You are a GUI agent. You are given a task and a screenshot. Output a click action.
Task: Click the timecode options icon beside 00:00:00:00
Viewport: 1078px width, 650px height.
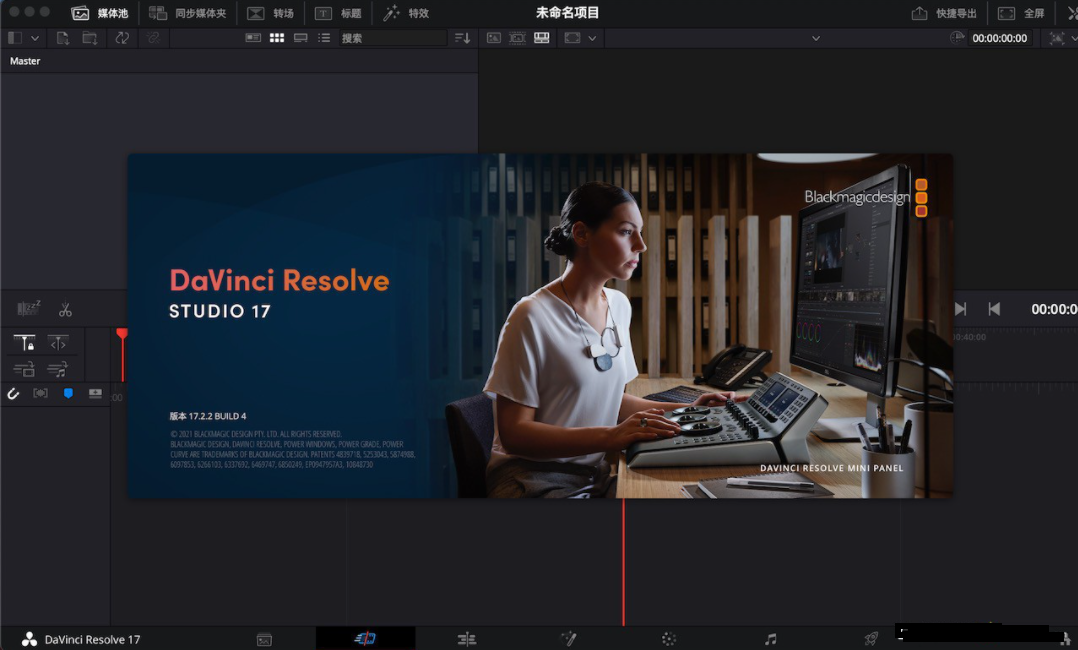click(x=957, y=38)
